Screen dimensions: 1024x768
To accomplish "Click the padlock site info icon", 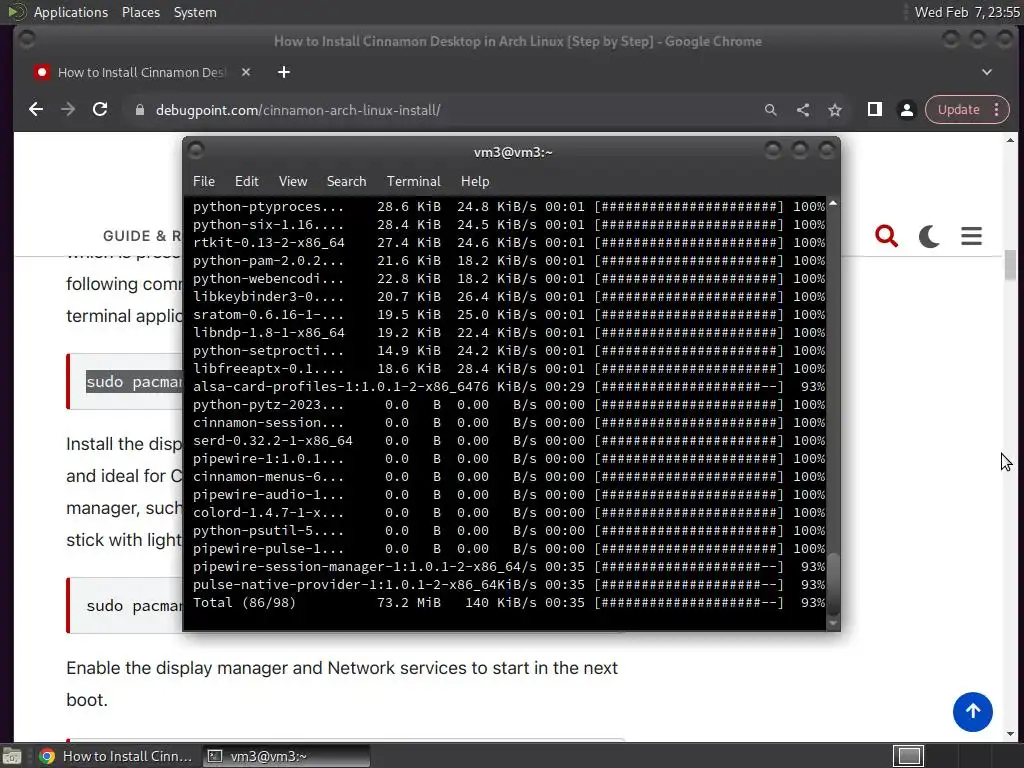I will click(x=139, y=110).
